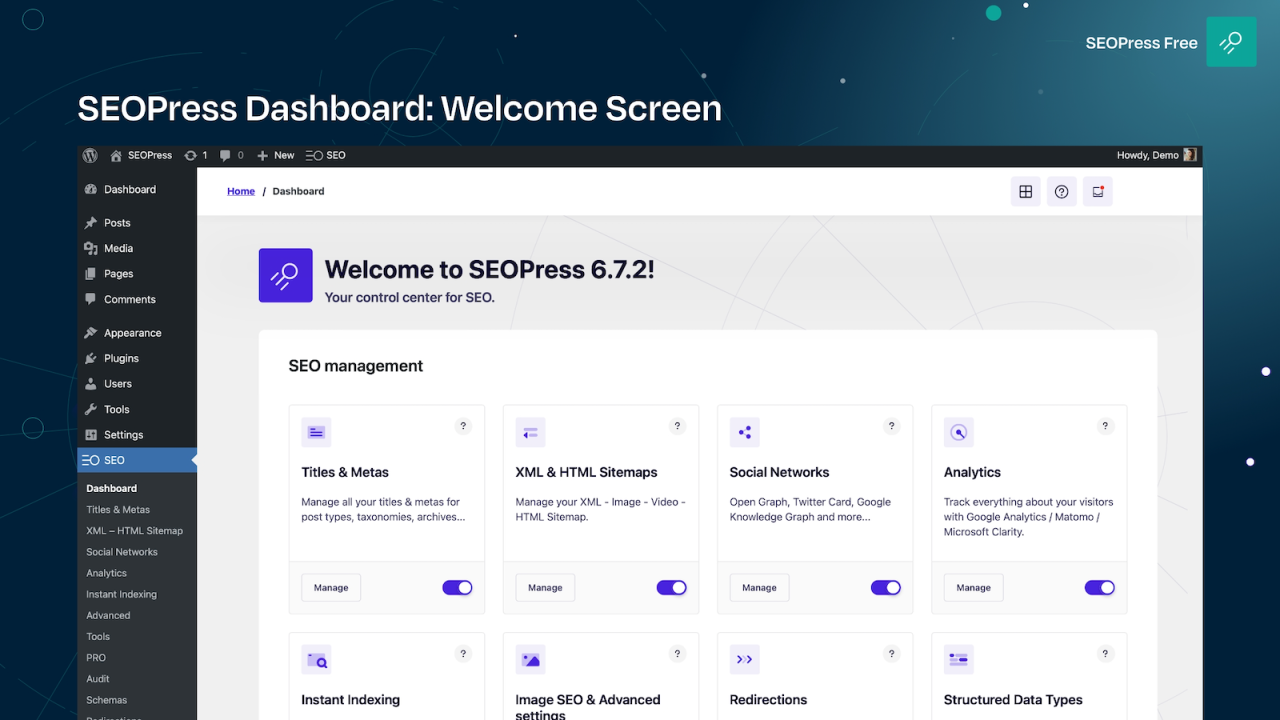Screen dimensions: 1280x720
Task: Click the Redirections card icon
Action: [x=744, y=660]
